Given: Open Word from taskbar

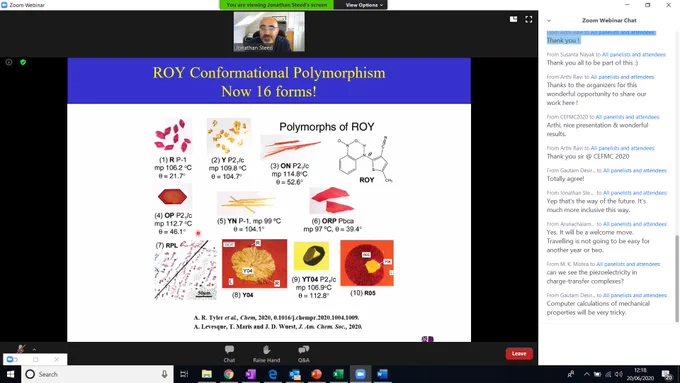Looking at the screenshot, I should click(x=382, y=374).
